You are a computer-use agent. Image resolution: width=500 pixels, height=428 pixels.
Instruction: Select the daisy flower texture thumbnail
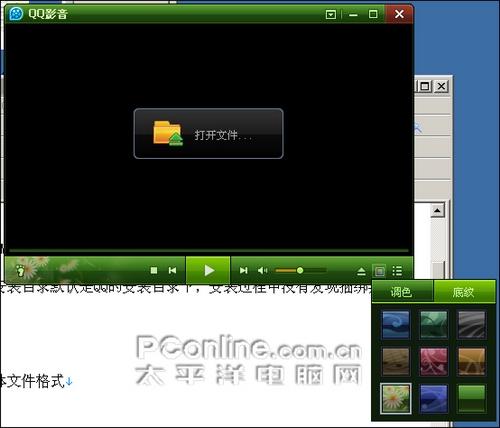point(396,399)
